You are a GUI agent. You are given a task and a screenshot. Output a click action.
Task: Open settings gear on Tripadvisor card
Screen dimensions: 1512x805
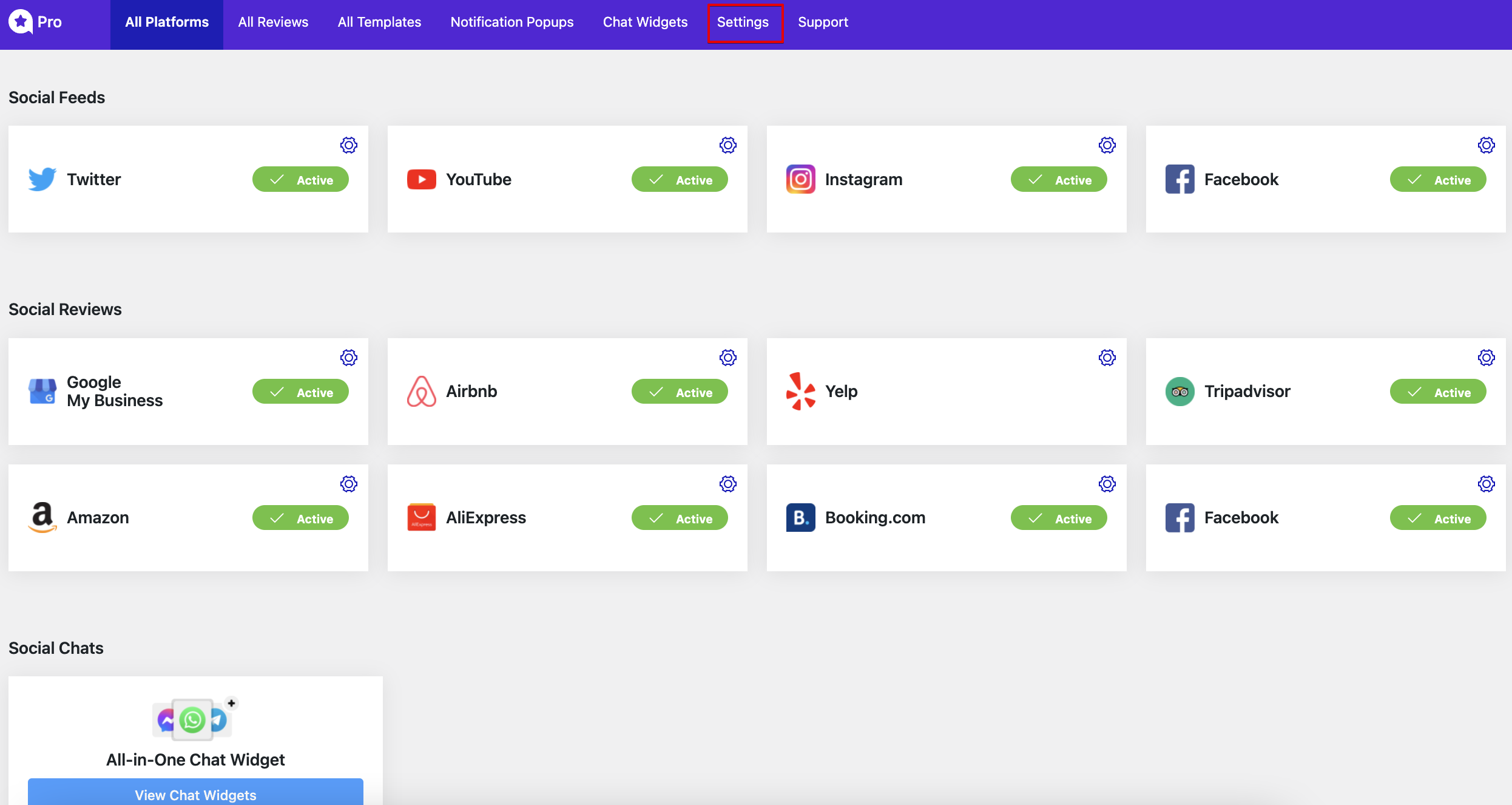click(1487, 358)
